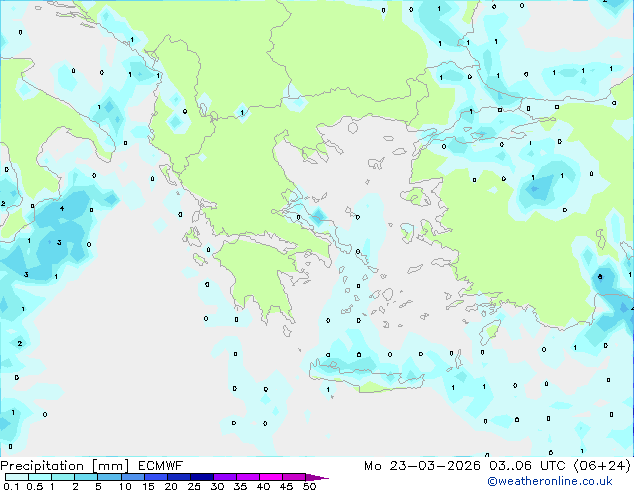Click the 2–5 mm legend swatch
This screenshot has width=634, height=490.
click(86, 477)
